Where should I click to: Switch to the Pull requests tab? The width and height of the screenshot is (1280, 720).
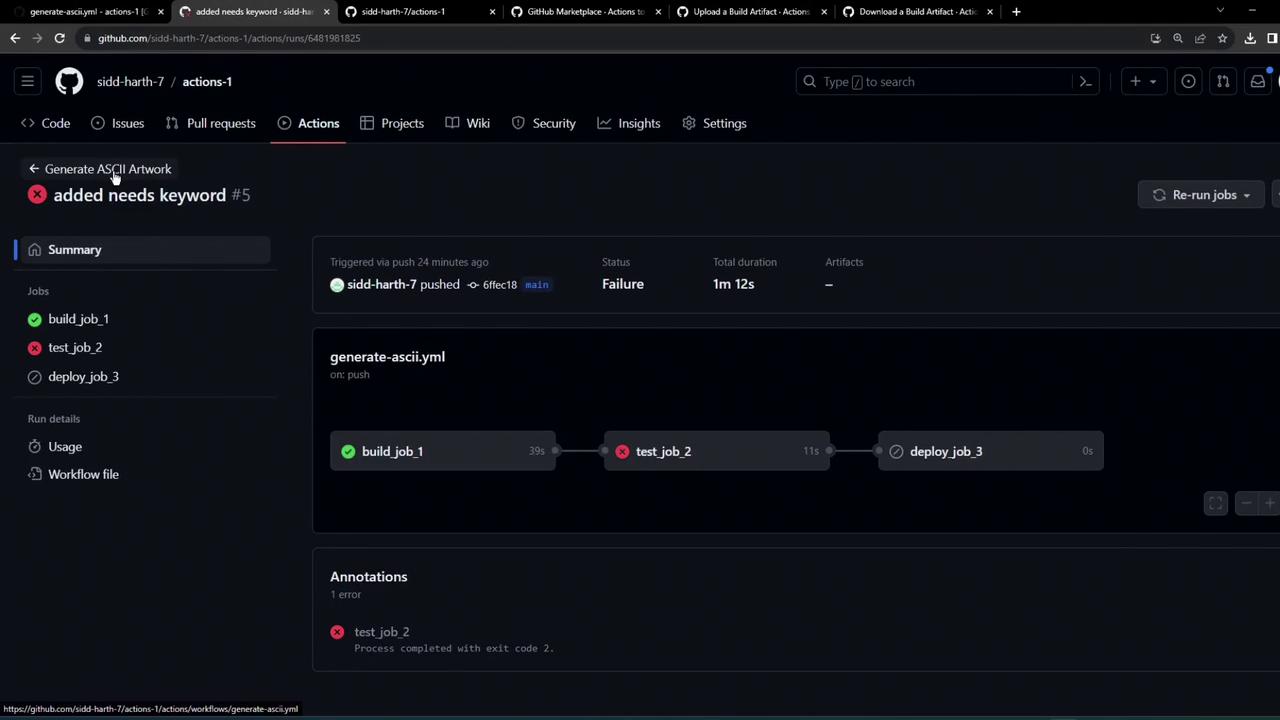click(x=210, y=123)
